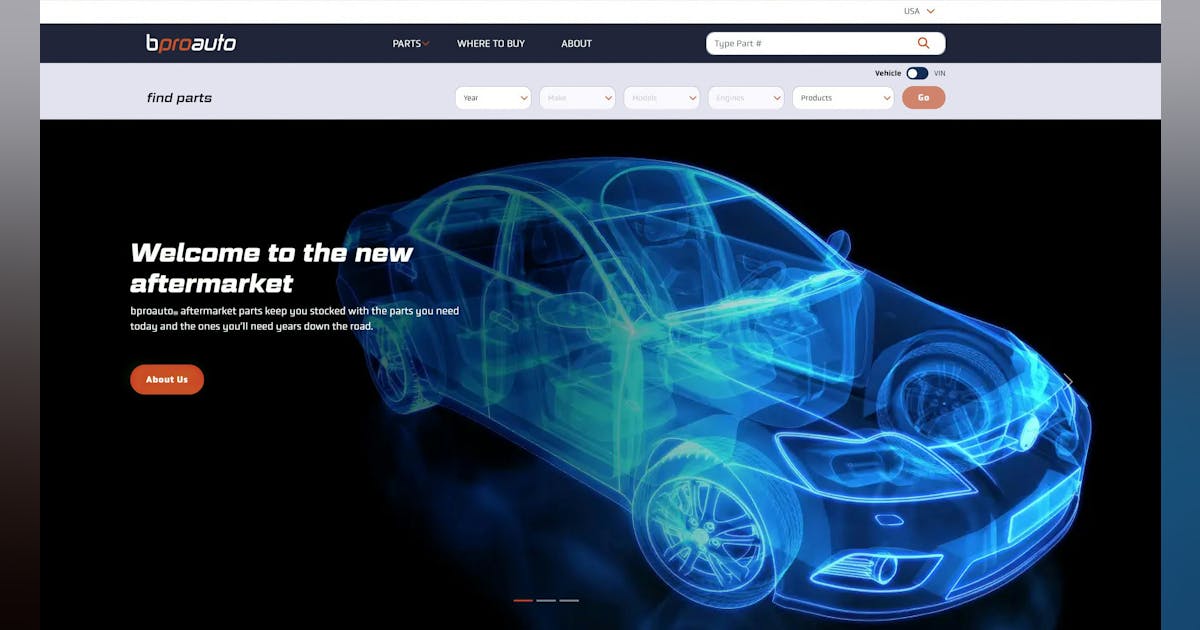Click the Make dropdown arrow icon
Image resolution: width=1200 pixels, height=630 pixels.
tap(607, 97)
